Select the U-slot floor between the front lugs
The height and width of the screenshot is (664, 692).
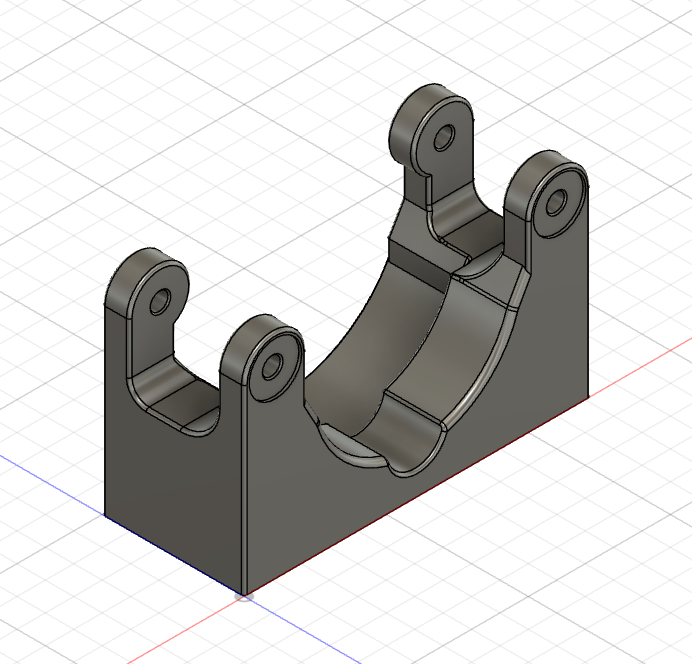[180, 398]
